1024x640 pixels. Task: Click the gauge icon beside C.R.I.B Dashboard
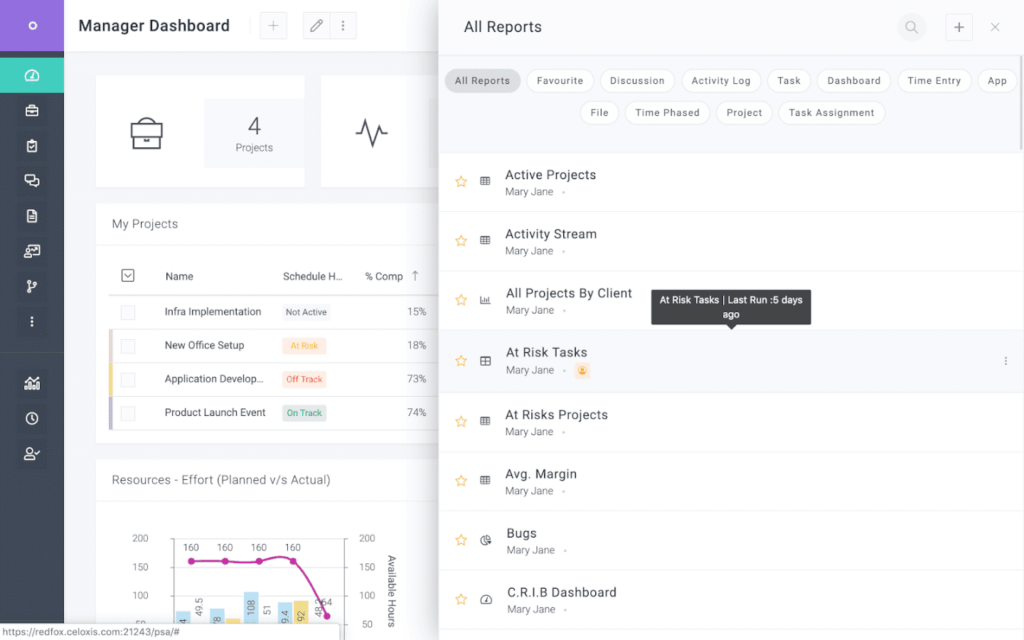[486, 600]
